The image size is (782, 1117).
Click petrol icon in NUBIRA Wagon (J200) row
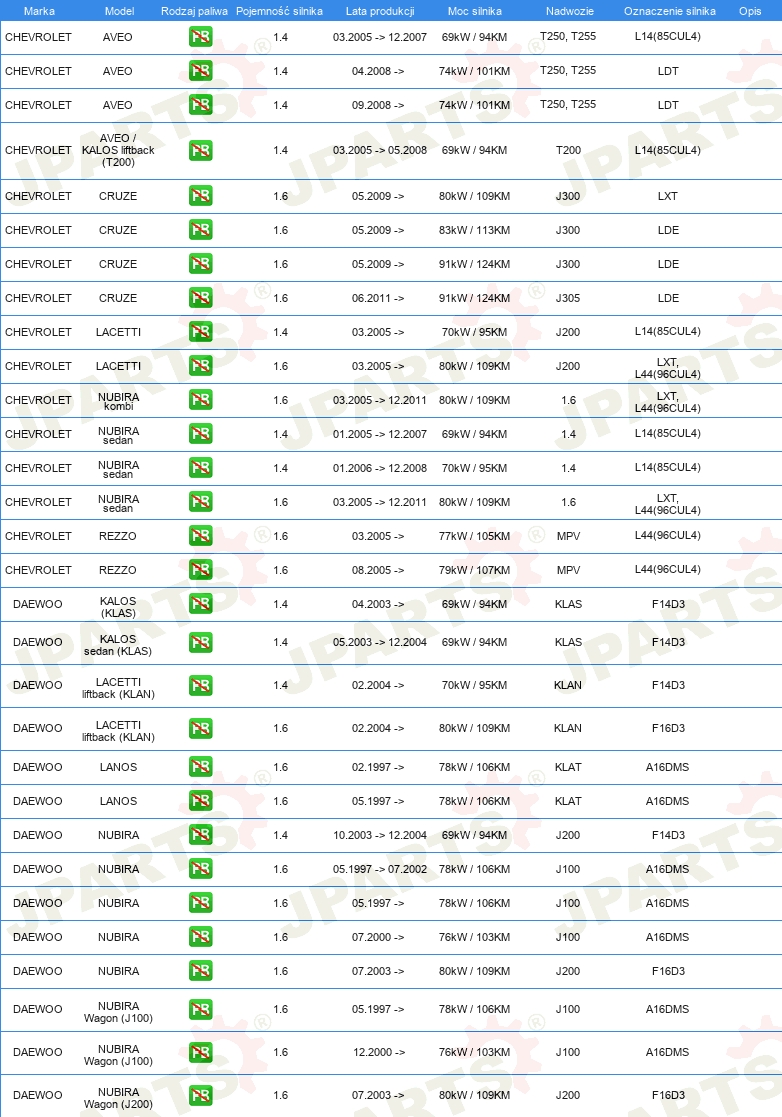point(201,1095)
